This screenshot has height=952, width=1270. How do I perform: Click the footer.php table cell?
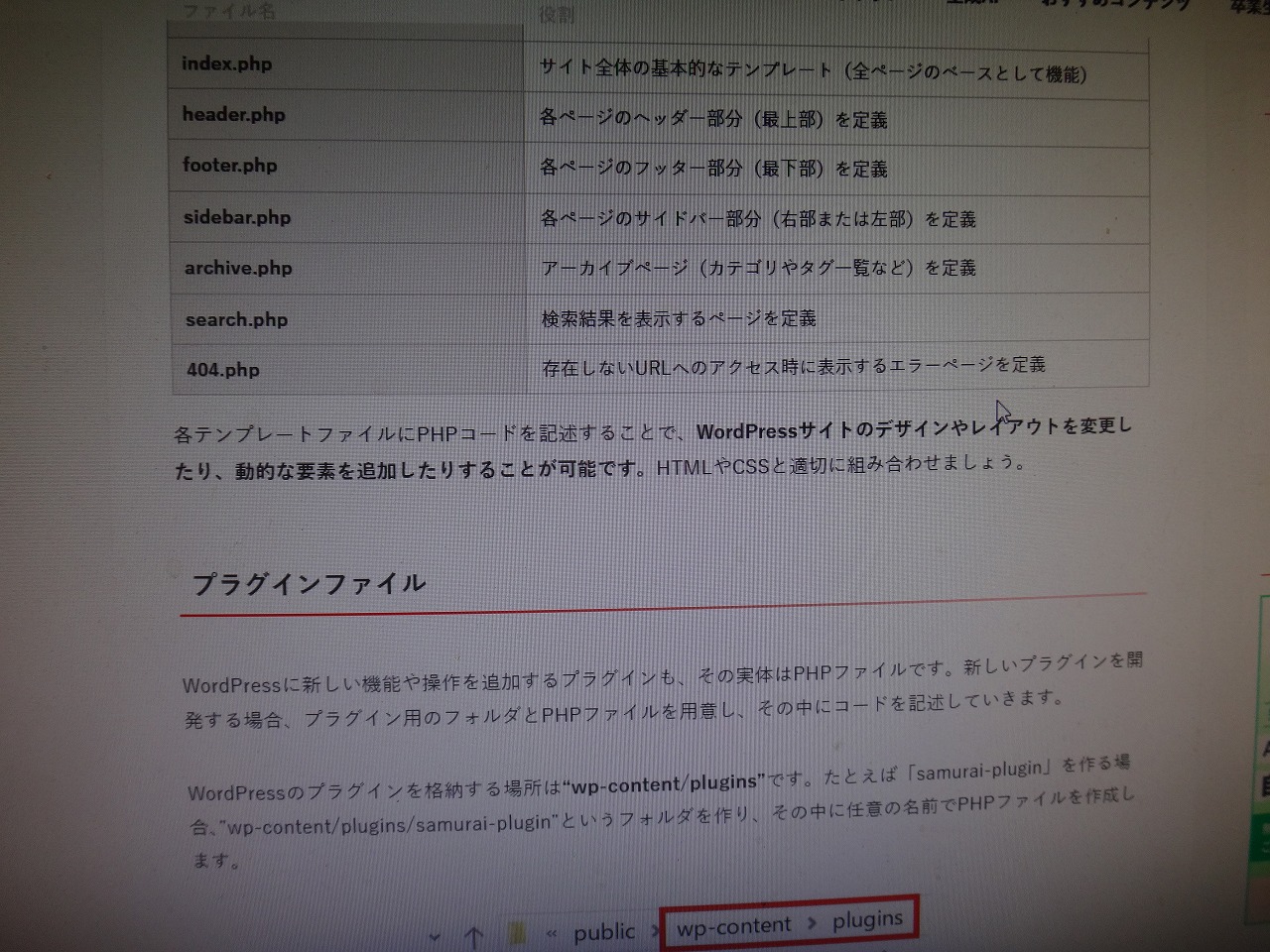tap(347, 167)
